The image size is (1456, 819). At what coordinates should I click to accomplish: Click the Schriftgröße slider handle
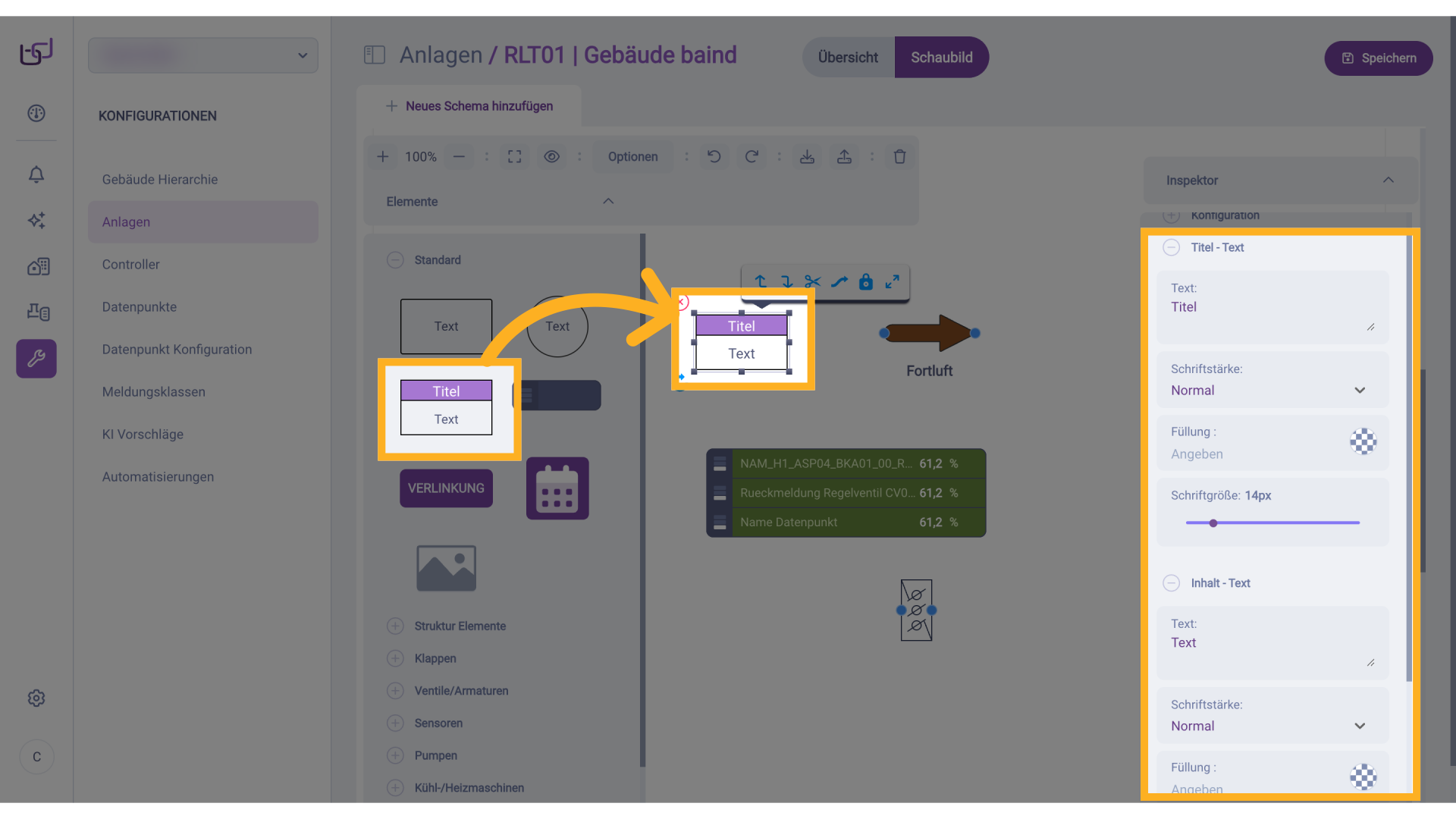1213,523
